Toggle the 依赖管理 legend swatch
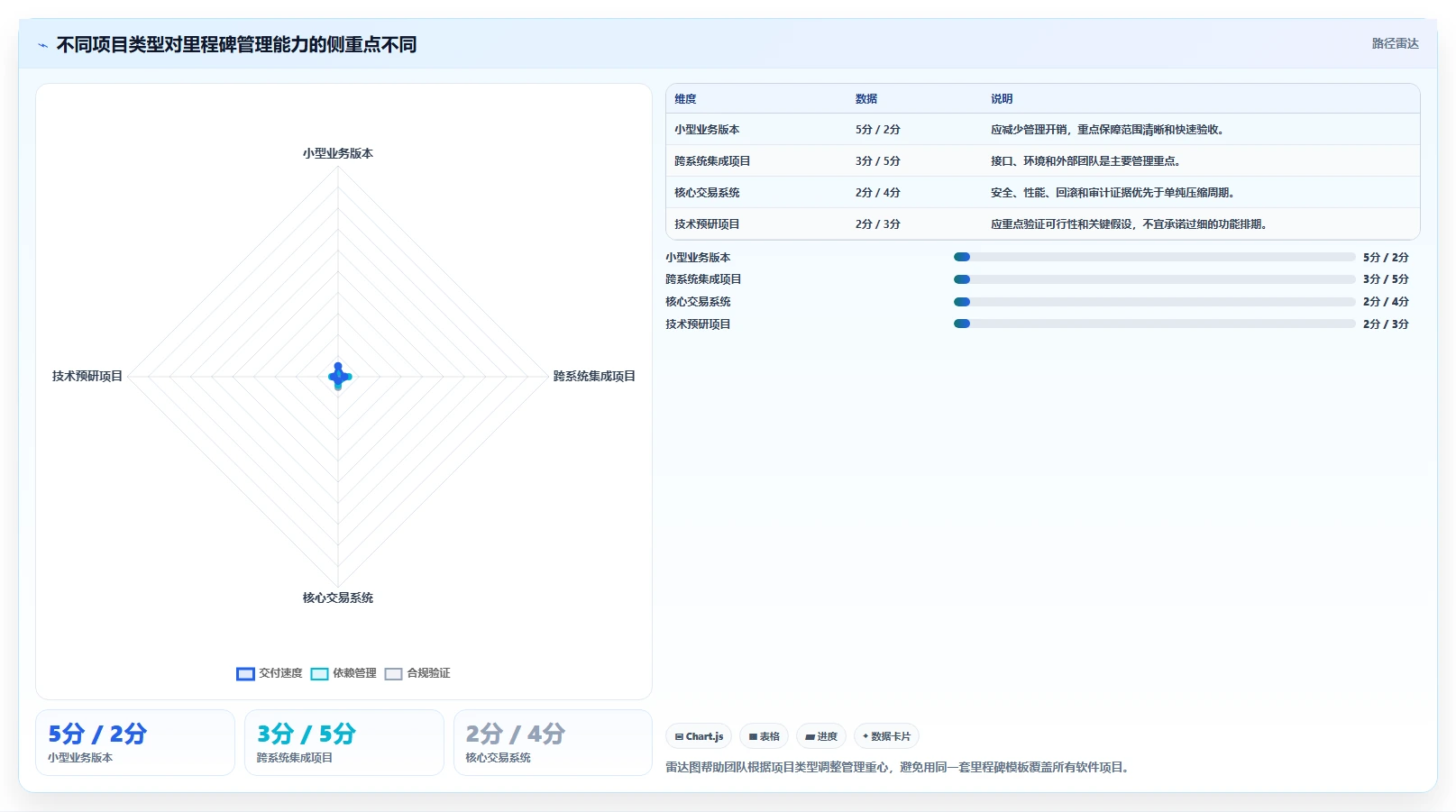Screen dimensions: 1456x812 tap(319, 674)
